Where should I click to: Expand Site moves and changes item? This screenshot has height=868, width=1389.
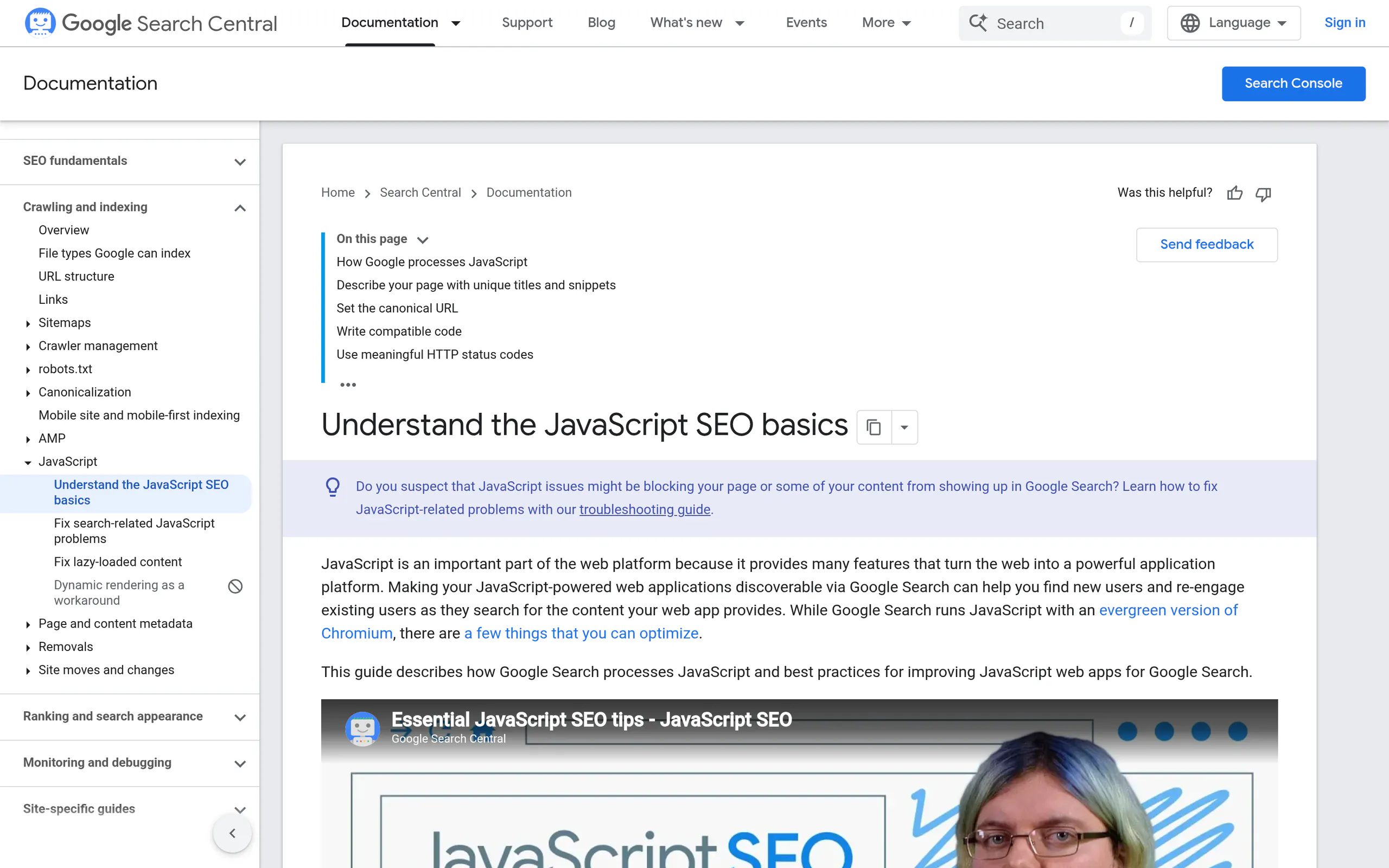[x=28, y=671]
